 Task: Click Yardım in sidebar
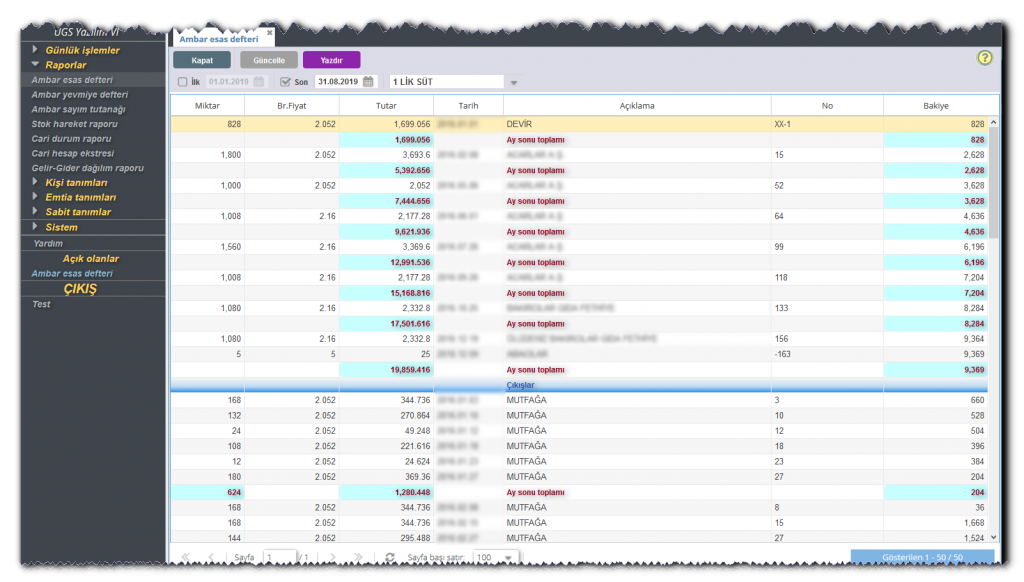[48, 243]
